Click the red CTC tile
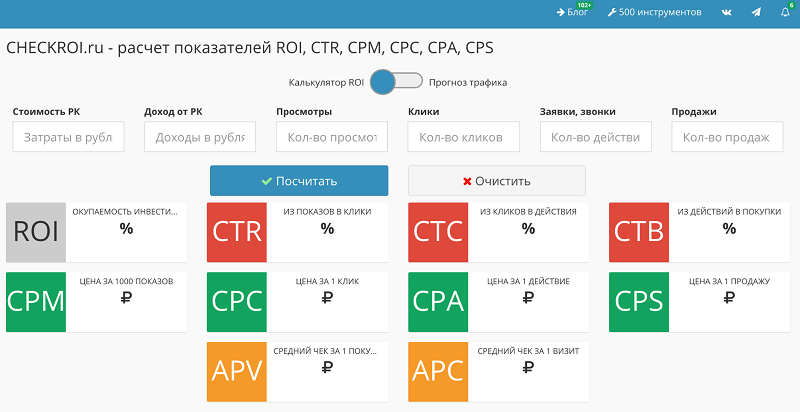This screenshot has height=412, width=800. coord(438,232)
